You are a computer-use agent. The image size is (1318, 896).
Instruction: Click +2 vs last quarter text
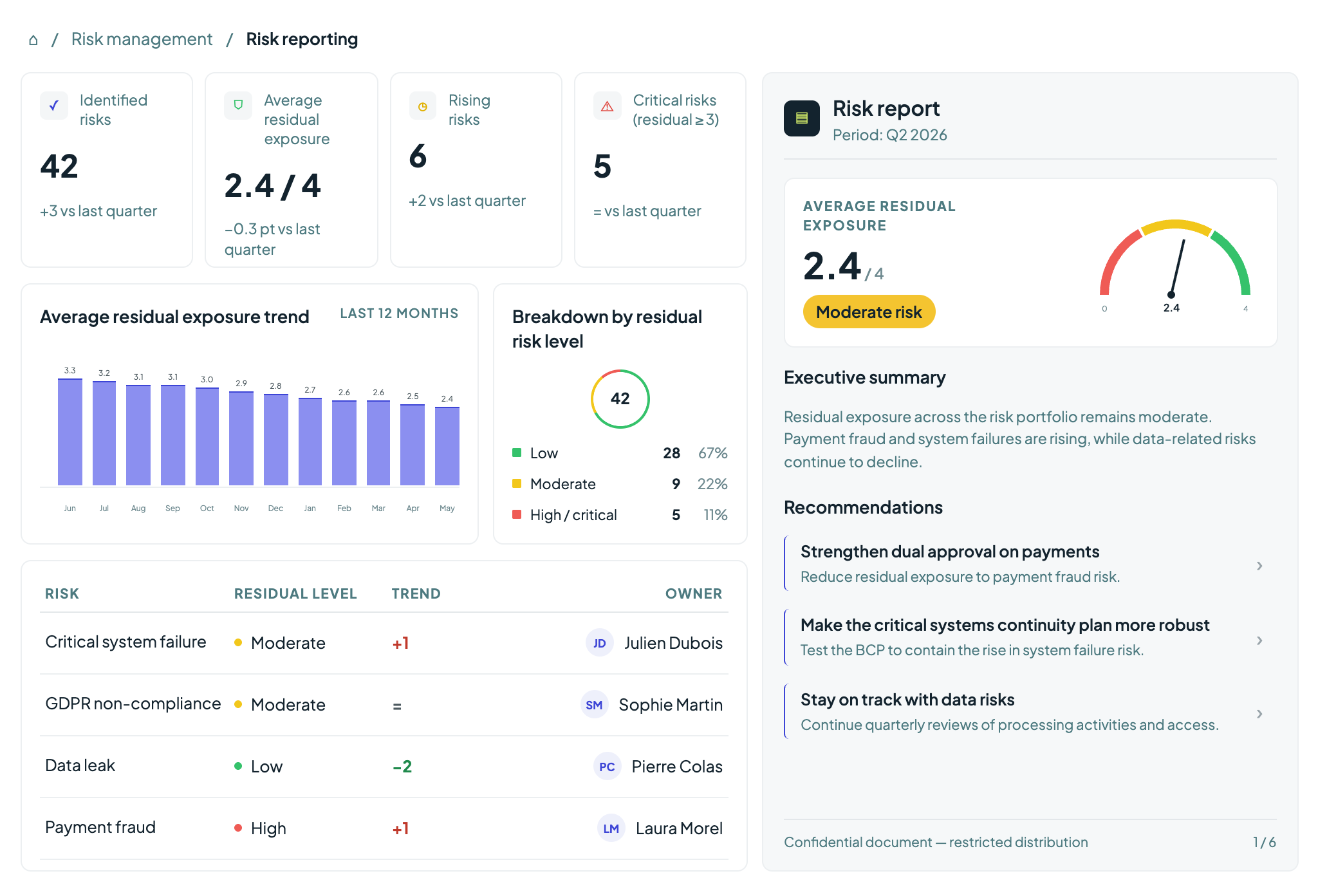pyautogui.click(x=467, y=201)
